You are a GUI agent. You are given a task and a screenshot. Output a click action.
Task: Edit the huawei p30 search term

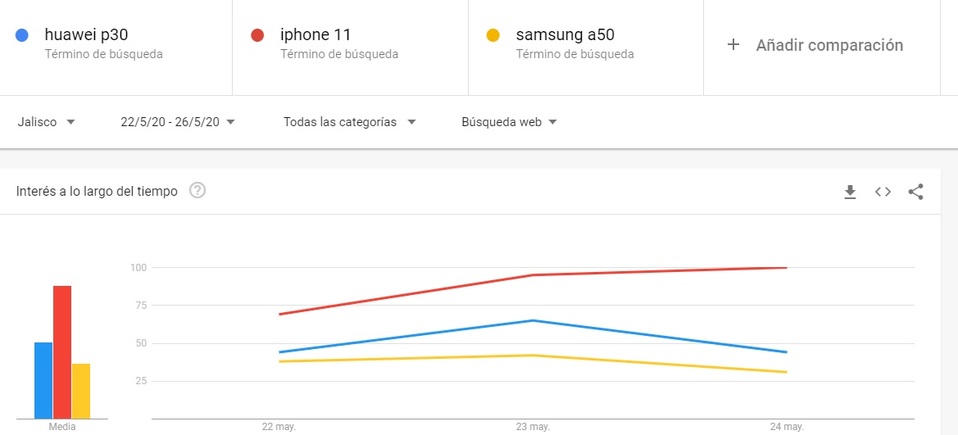87,35
